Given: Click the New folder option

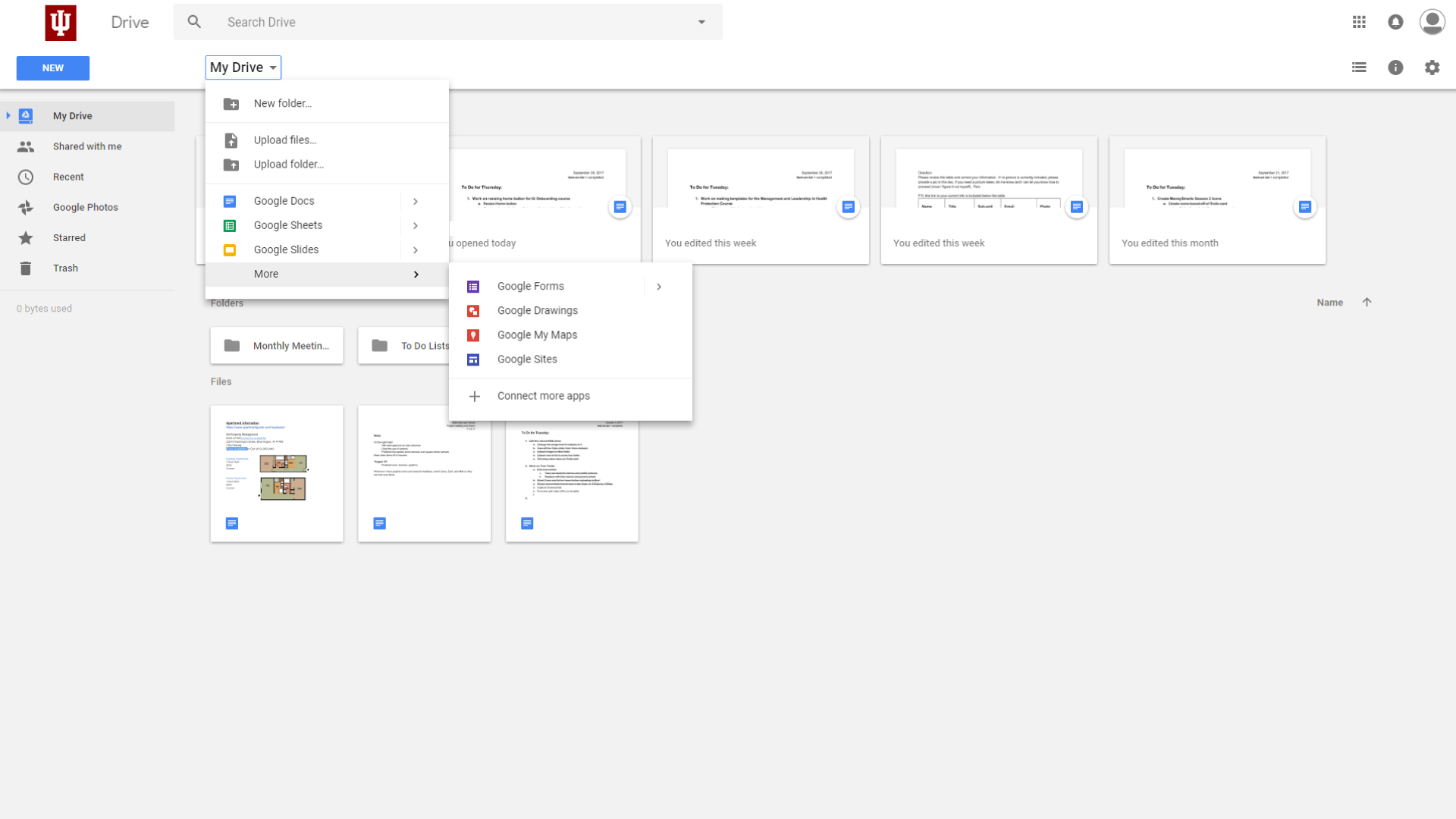Looking at the screenshot, I should [x=282, y=103].
